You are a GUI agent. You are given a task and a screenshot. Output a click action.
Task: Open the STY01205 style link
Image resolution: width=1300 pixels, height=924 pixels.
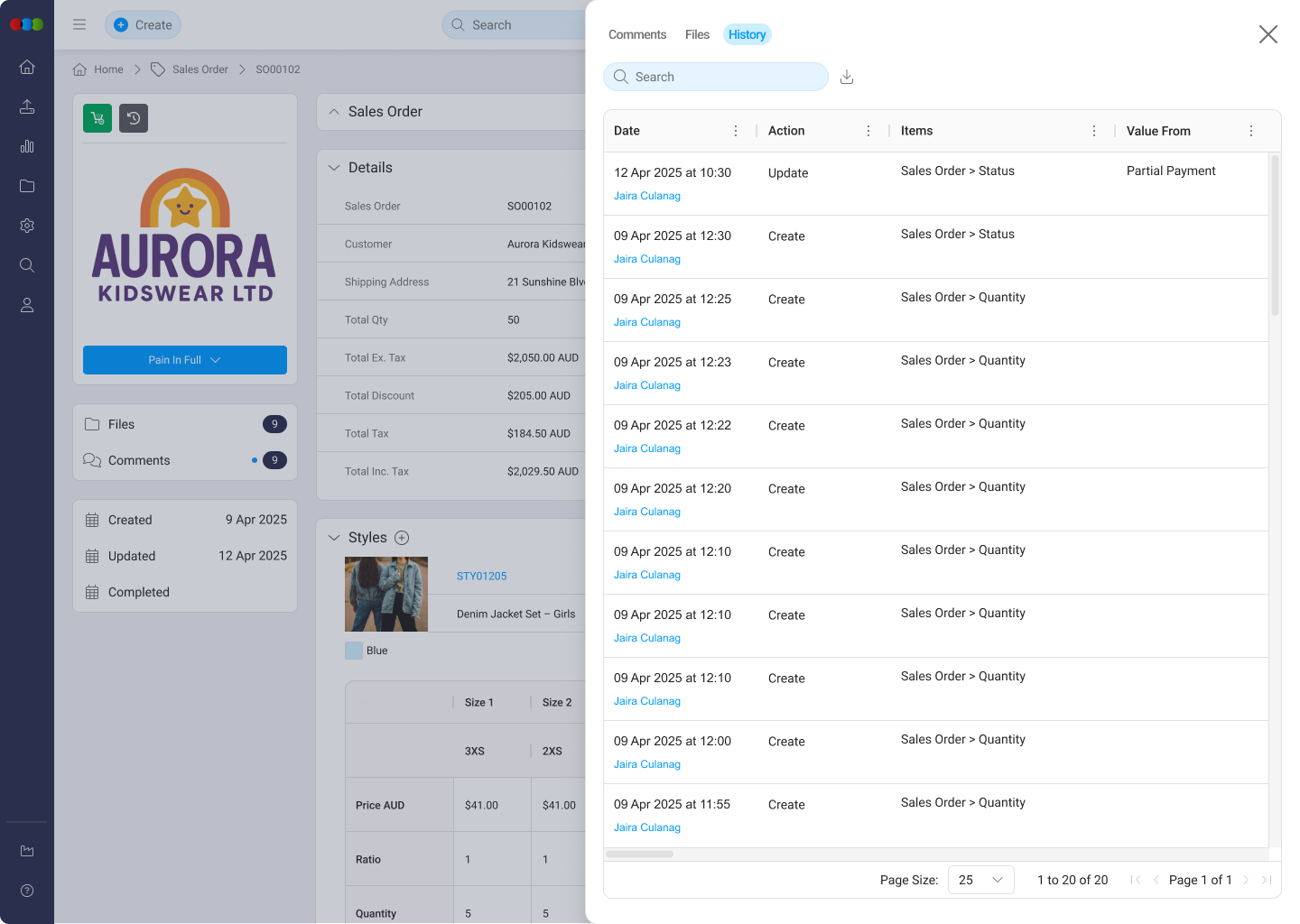click(481, 576)
